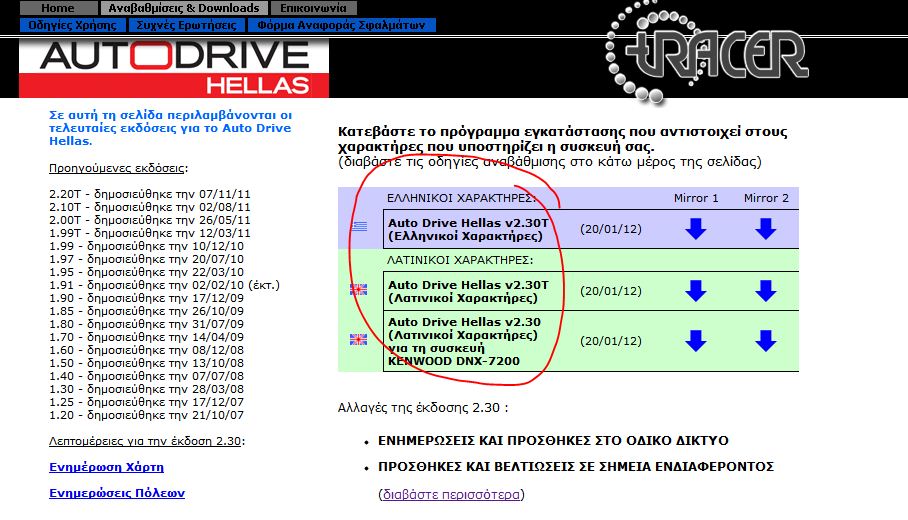Click ΛΑΤΙΝΙΚΟΙ ΧΑΡΑΚΤΗΡΕΣ section header
The height and width of the screenshot is (520, 908).
click(460, 260)
